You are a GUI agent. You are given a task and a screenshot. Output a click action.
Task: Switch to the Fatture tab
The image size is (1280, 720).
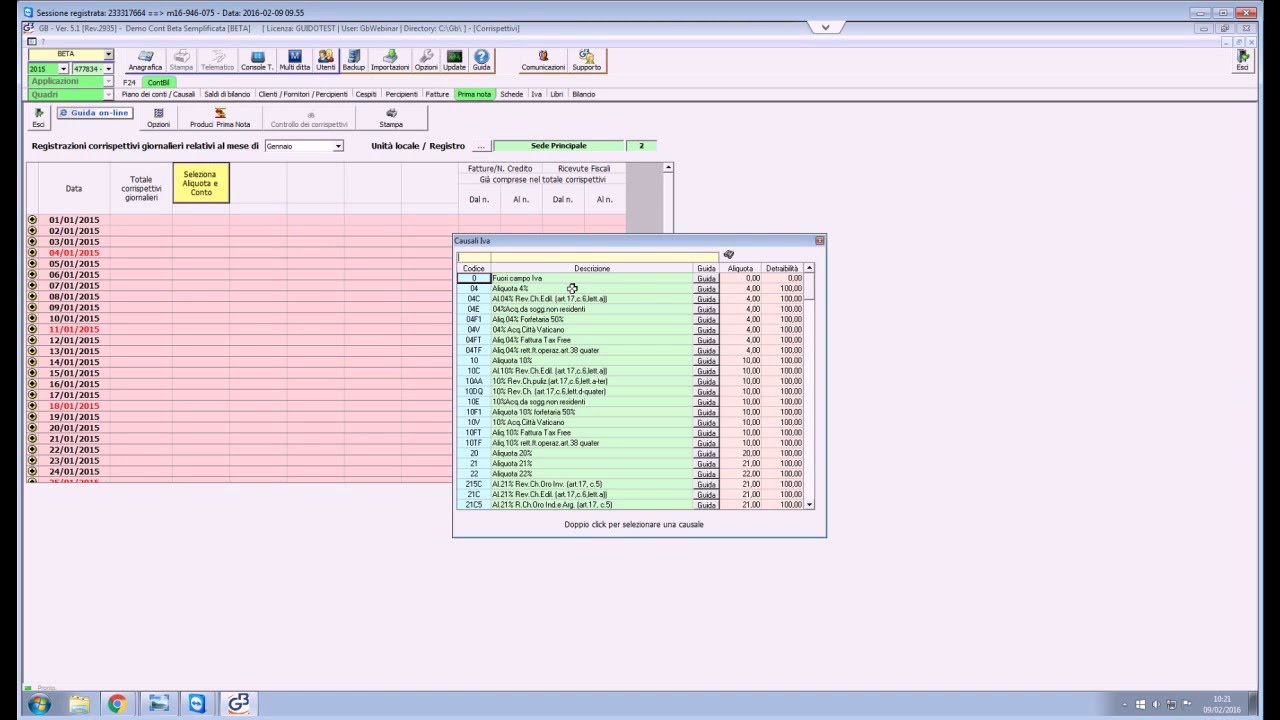click(x=437, y=94)
